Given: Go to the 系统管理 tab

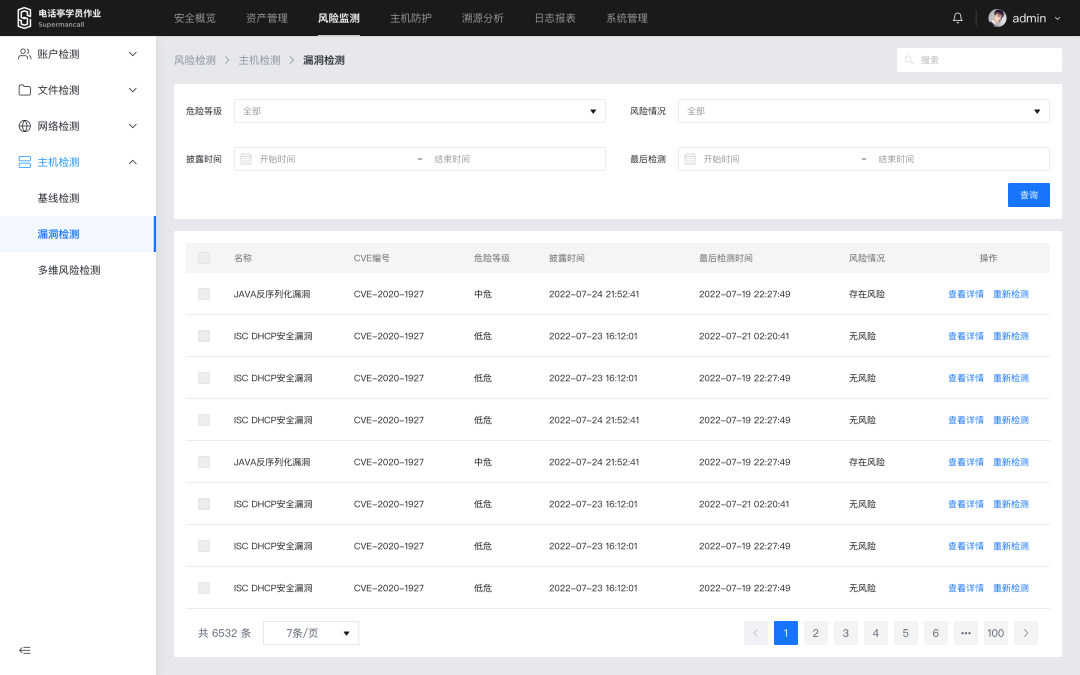Looking at the screenshot, I should click(x=627, y=18).
